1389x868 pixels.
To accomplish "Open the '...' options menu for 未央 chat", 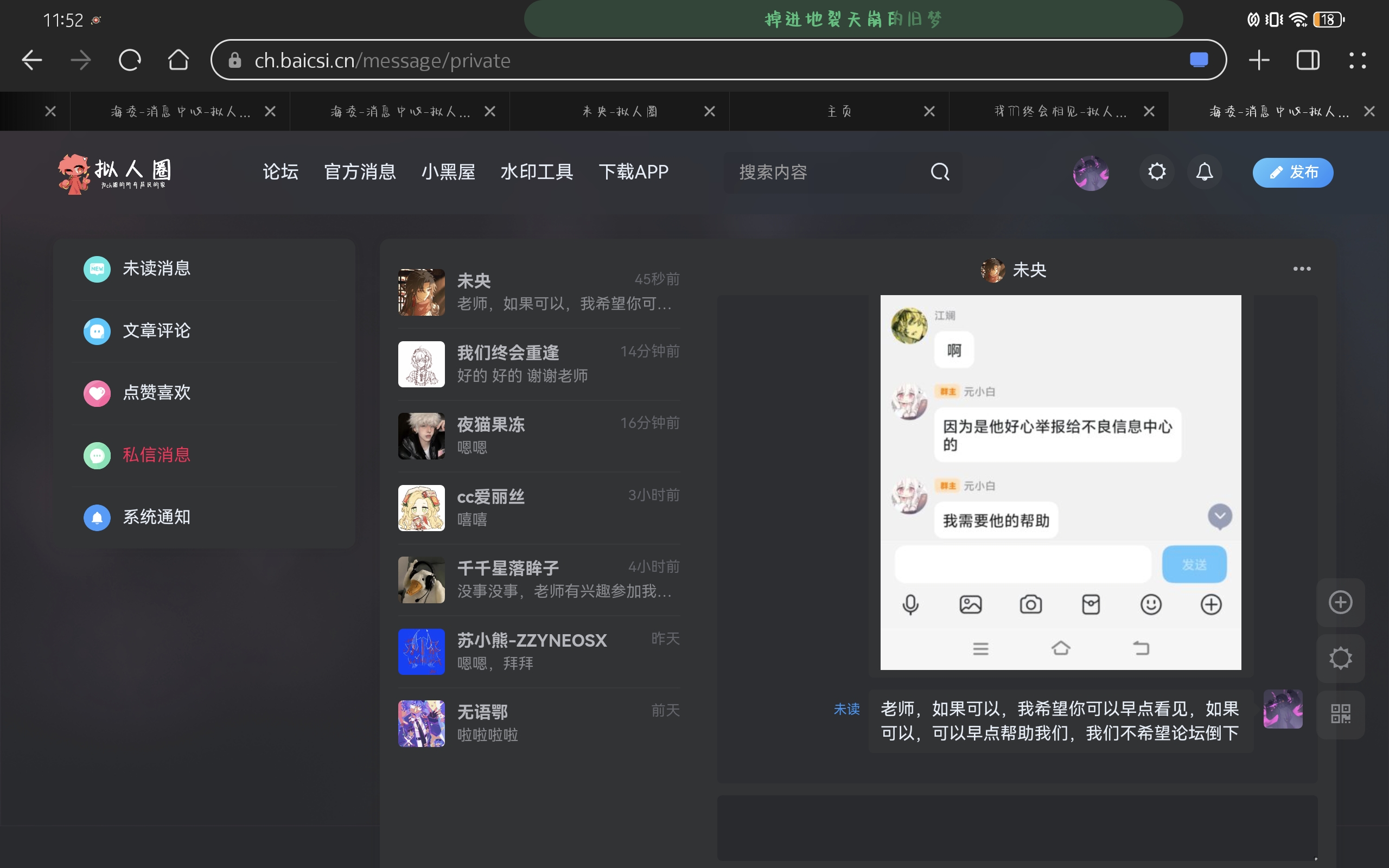I will point(1301,269).
